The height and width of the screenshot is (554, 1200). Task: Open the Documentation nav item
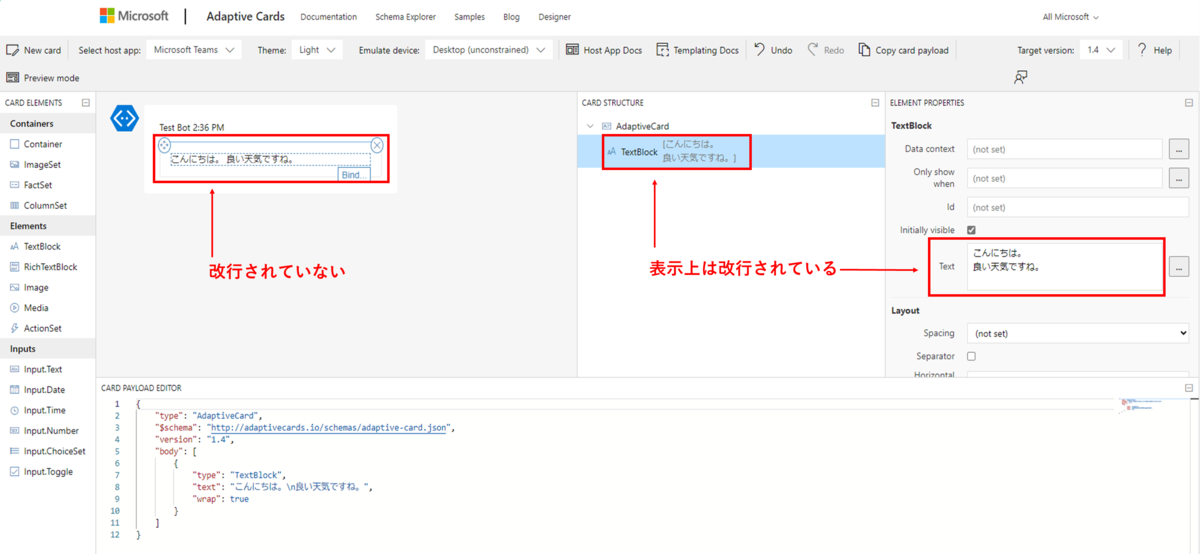[329, 17]
